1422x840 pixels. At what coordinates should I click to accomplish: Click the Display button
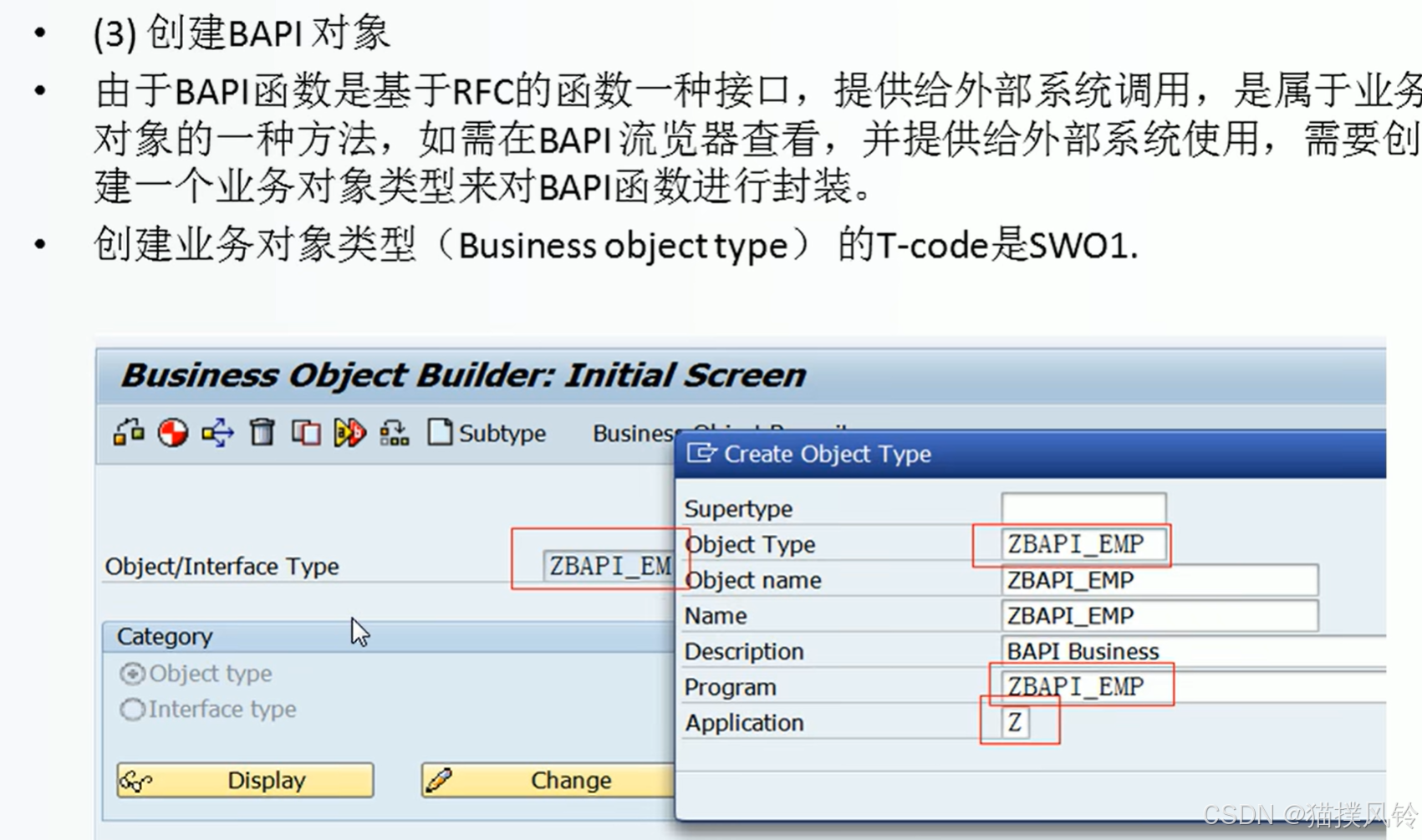[x=244, y=780]
